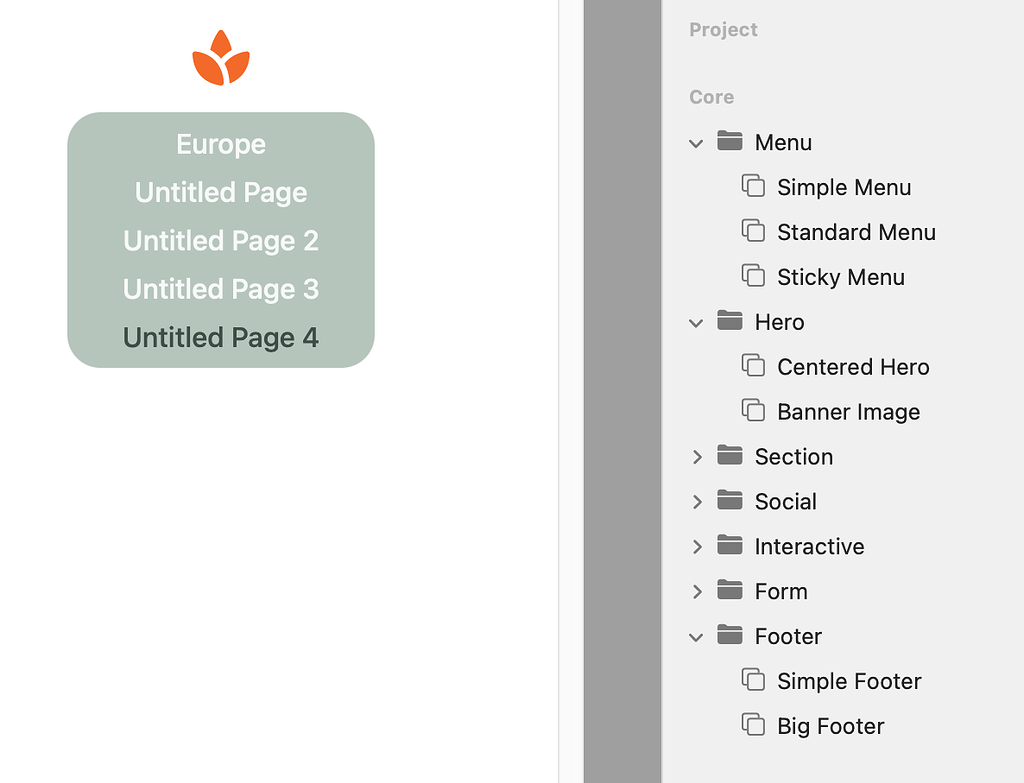Expand the Social component group
1024x783 pixels.
(x=697, y=501)
